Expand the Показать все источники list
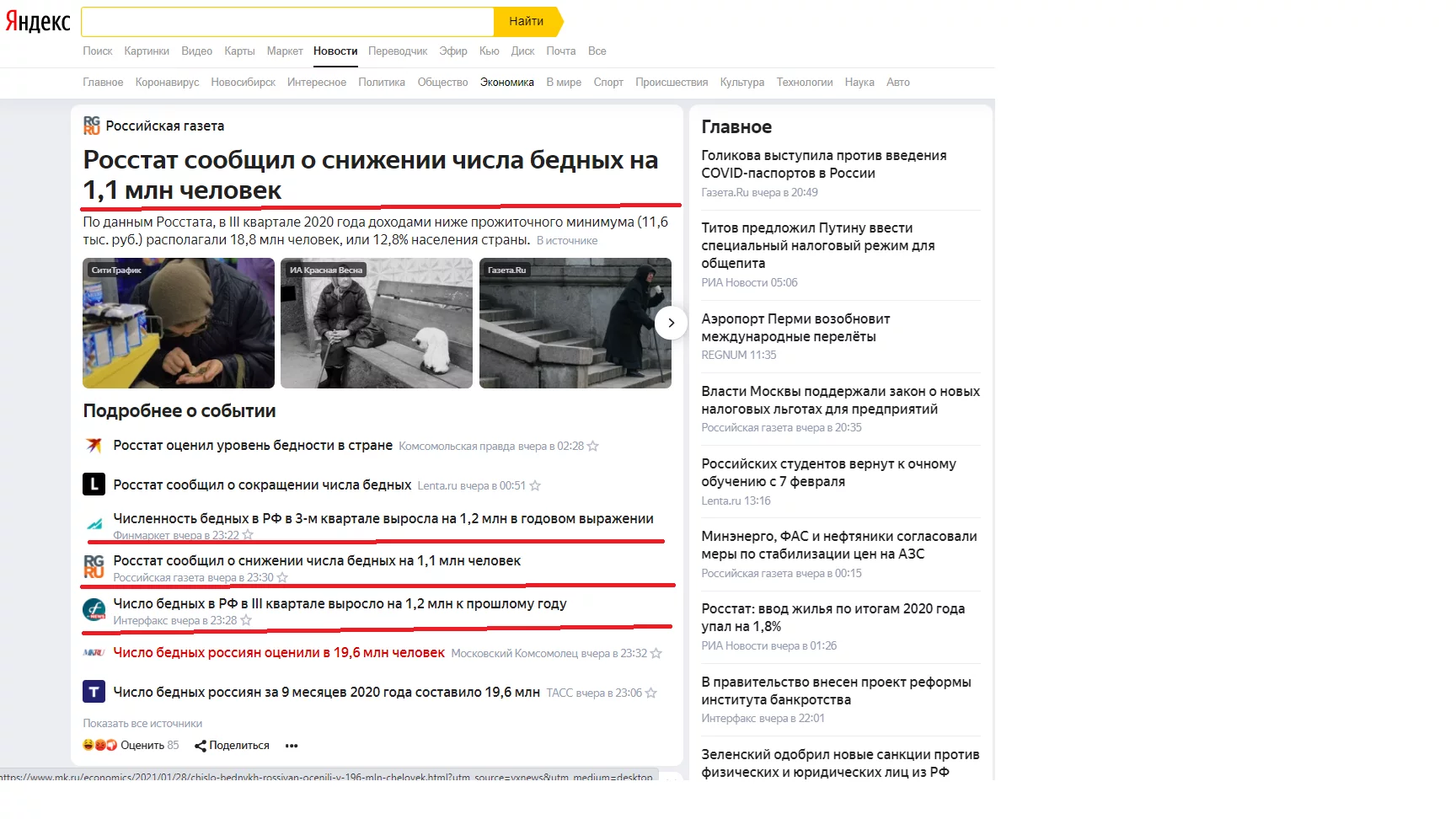Viewport: 1456px width, 819px height. click(142, 723)
